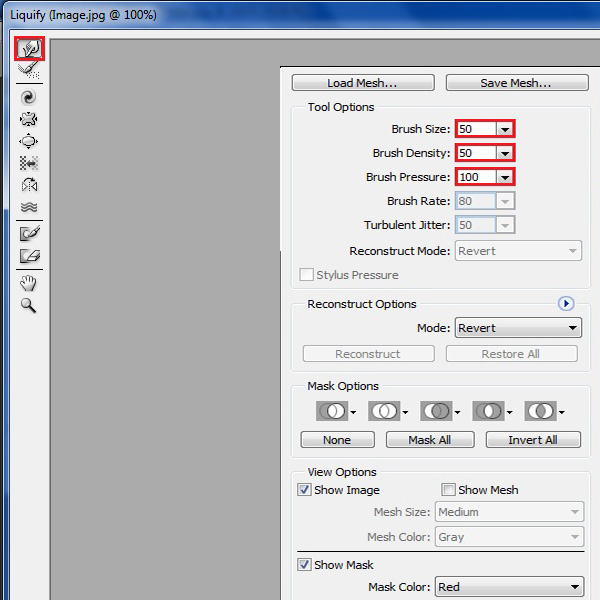
Task: Open Tool Options Reconstruct Mode dropdown
Action: [518, 251]
